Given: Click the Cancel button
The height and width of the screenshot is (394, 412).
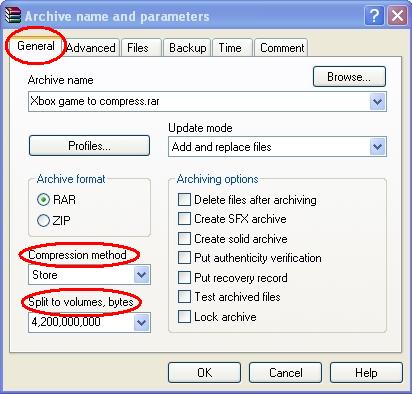Looking at the screenshot, I should click(x=285, y=373).
